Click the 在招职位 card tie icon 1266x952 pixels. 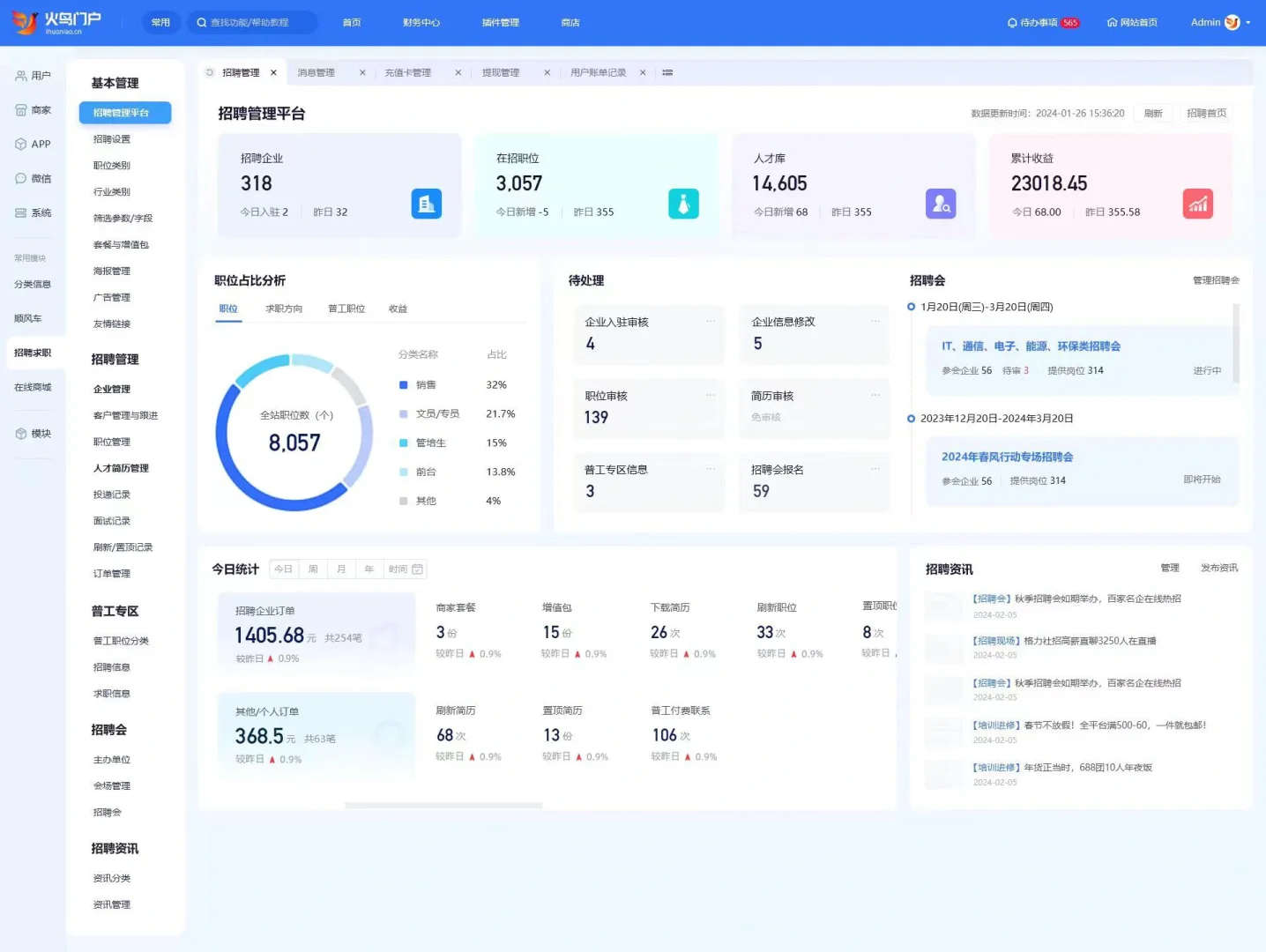[x=683, y=204]
